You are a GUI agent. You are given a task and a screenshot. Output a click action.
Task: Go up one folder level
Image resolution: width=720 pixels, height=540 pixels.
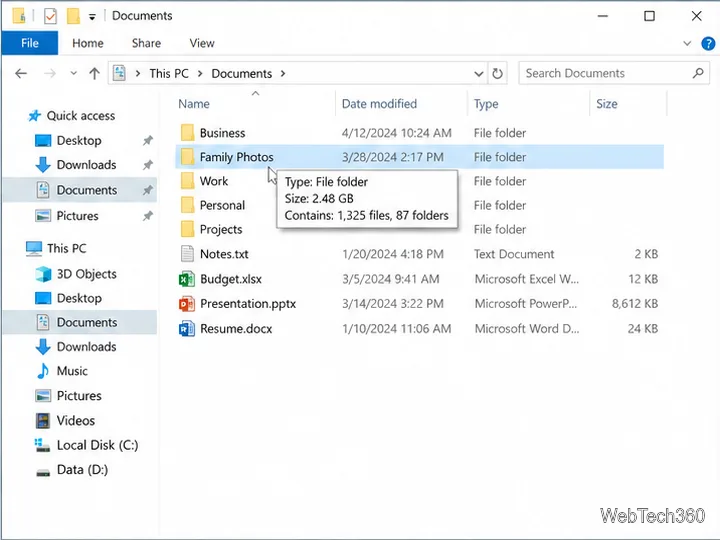(x=95, y=73)
